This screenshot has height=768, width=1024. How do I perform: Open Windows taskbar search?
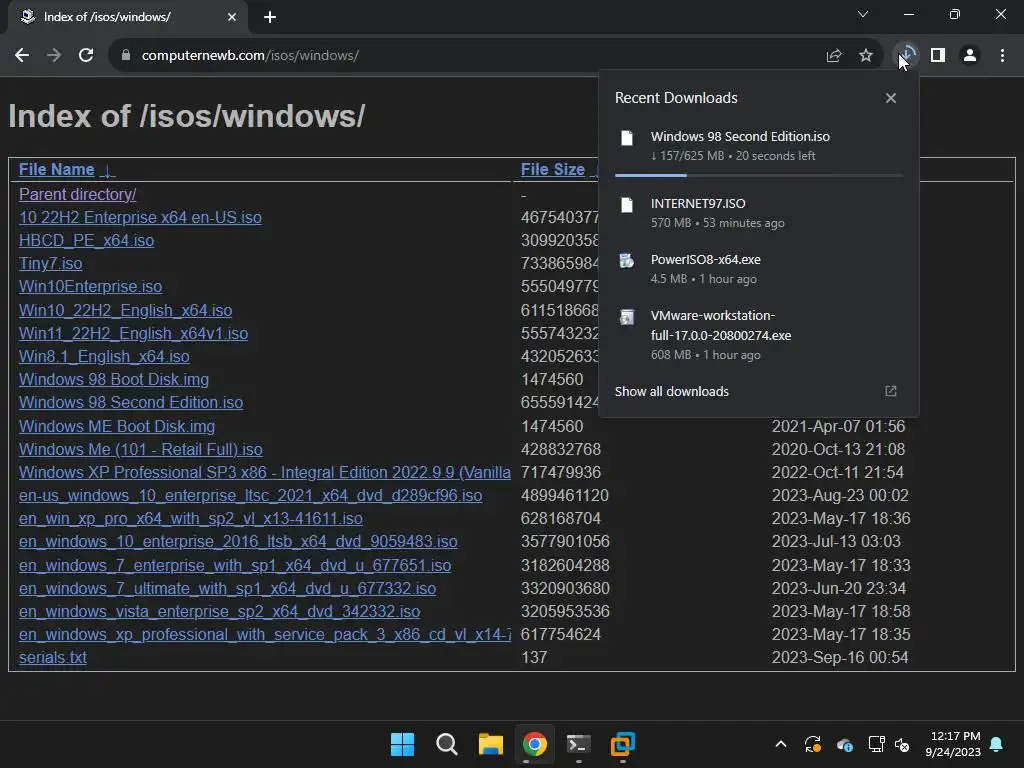[x=447, y=744]
